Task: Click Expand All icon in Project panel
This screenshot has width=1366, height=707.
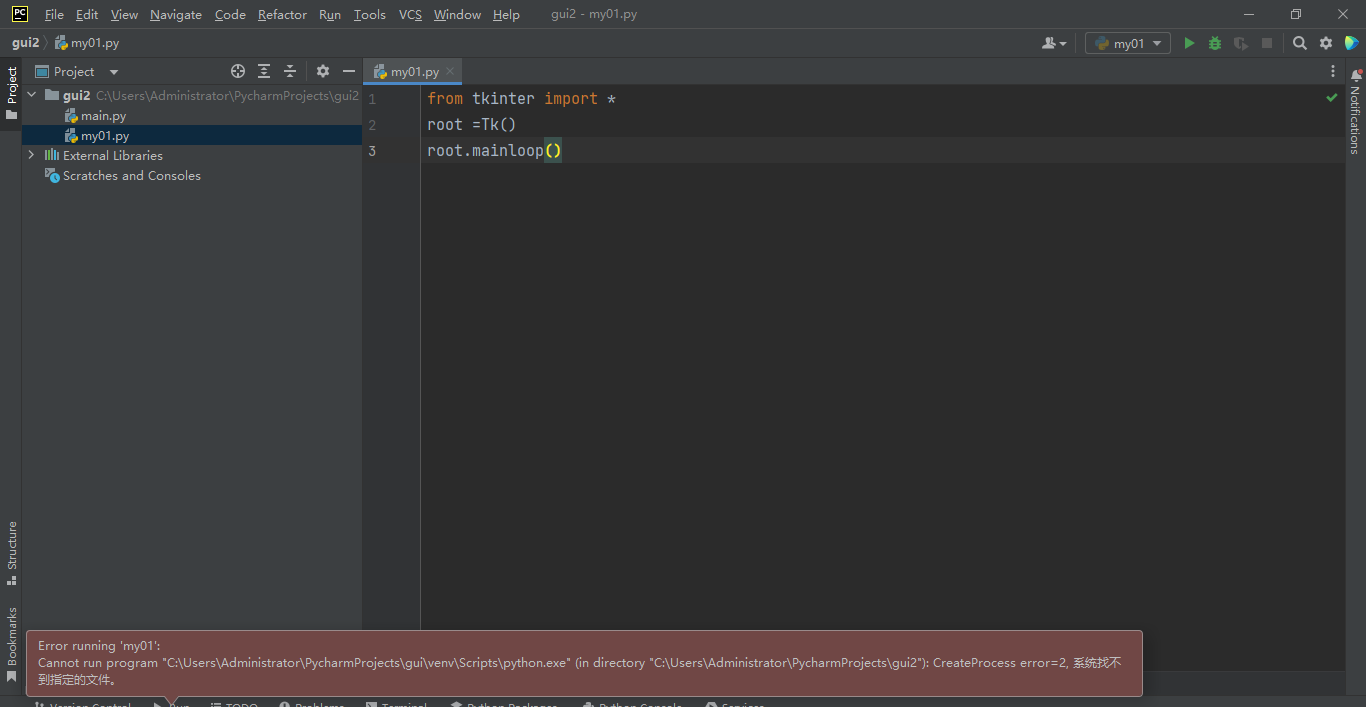Action: pyautogui.click(x=264, y=71)
